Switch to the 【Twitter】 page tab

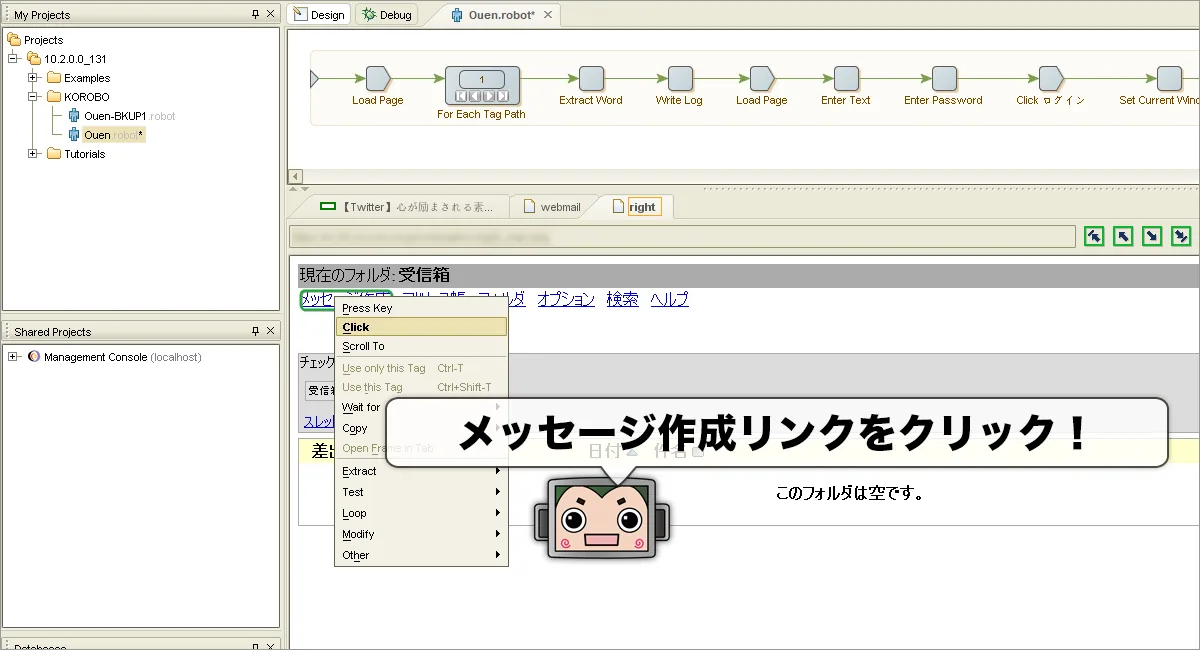point(405,207)
